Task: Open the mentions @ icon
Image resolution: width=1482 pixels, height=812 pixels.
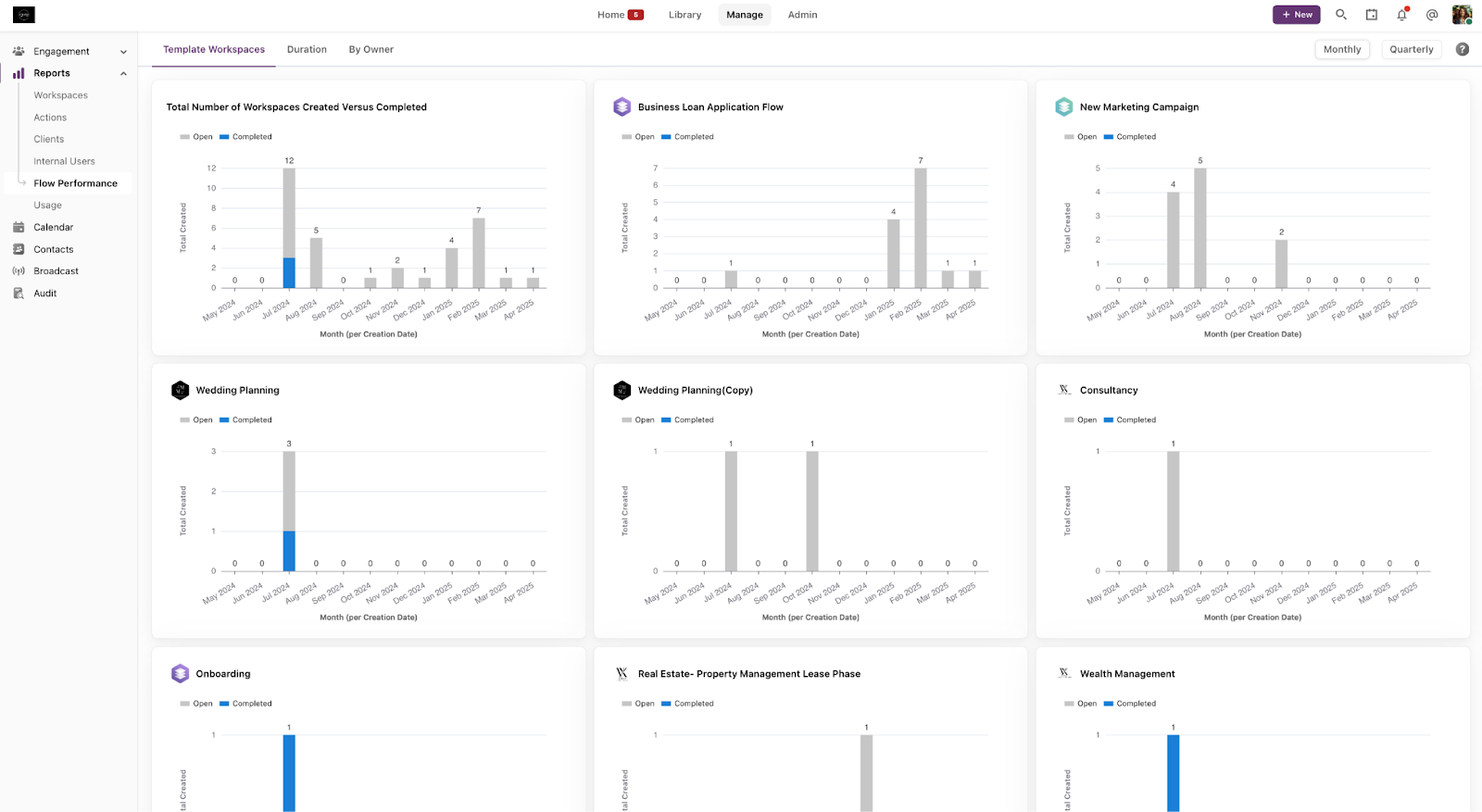Action: [1432, 15]
